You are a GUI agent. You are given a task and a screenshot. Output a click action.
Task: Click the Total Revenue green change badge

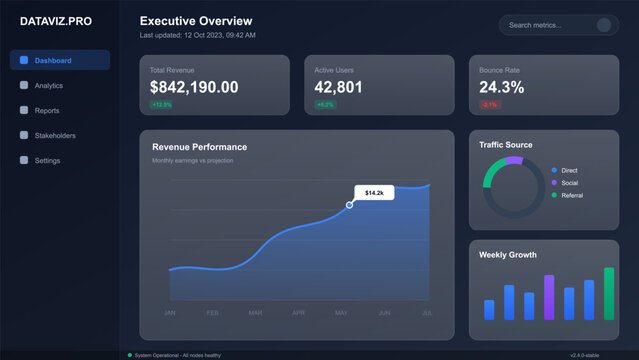pos(161,105)
